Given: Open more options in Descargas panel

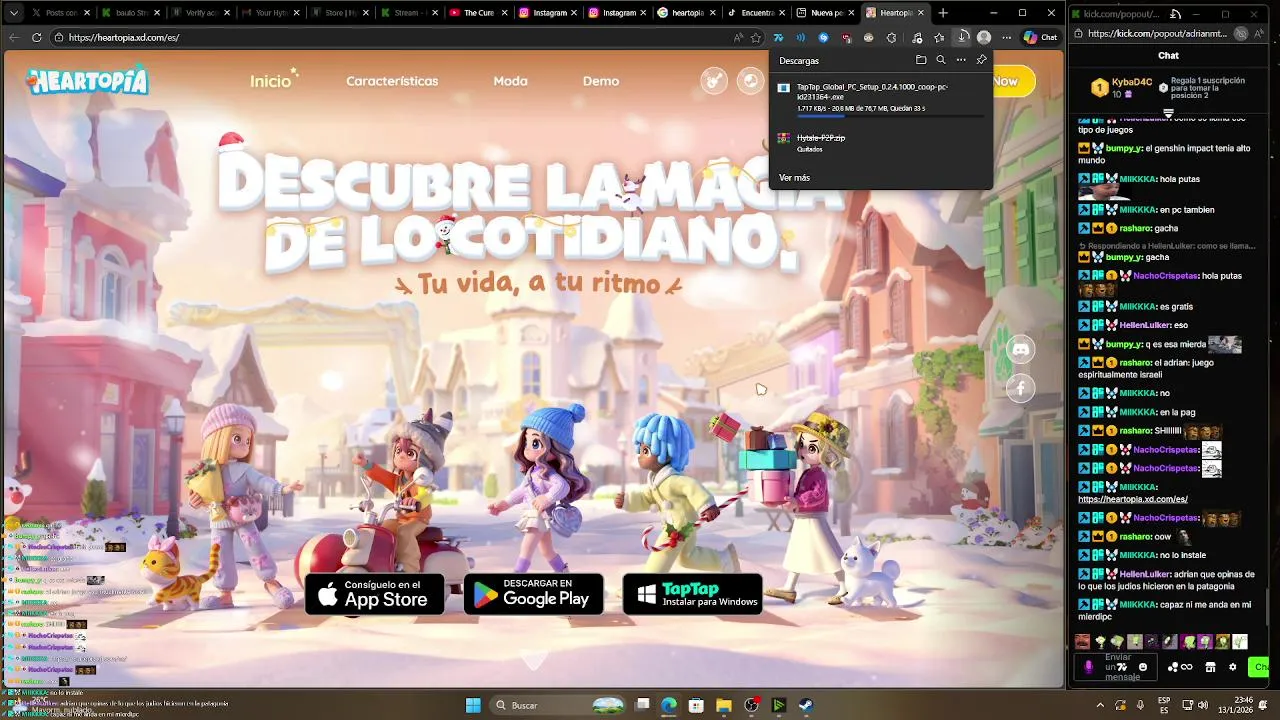Looking at the screenshot, I should pyautogui.click(x=961, y=60).
